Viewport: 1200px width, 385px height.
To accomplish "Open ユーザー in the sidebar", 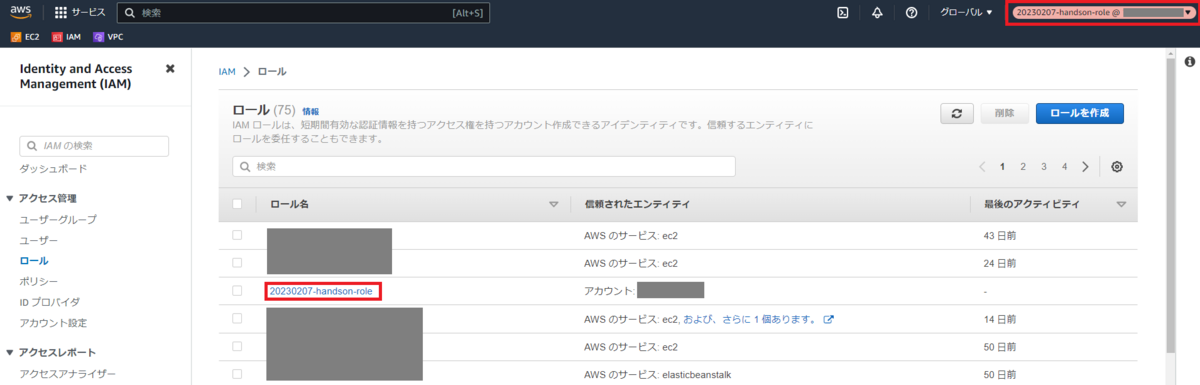I will 39,241.
